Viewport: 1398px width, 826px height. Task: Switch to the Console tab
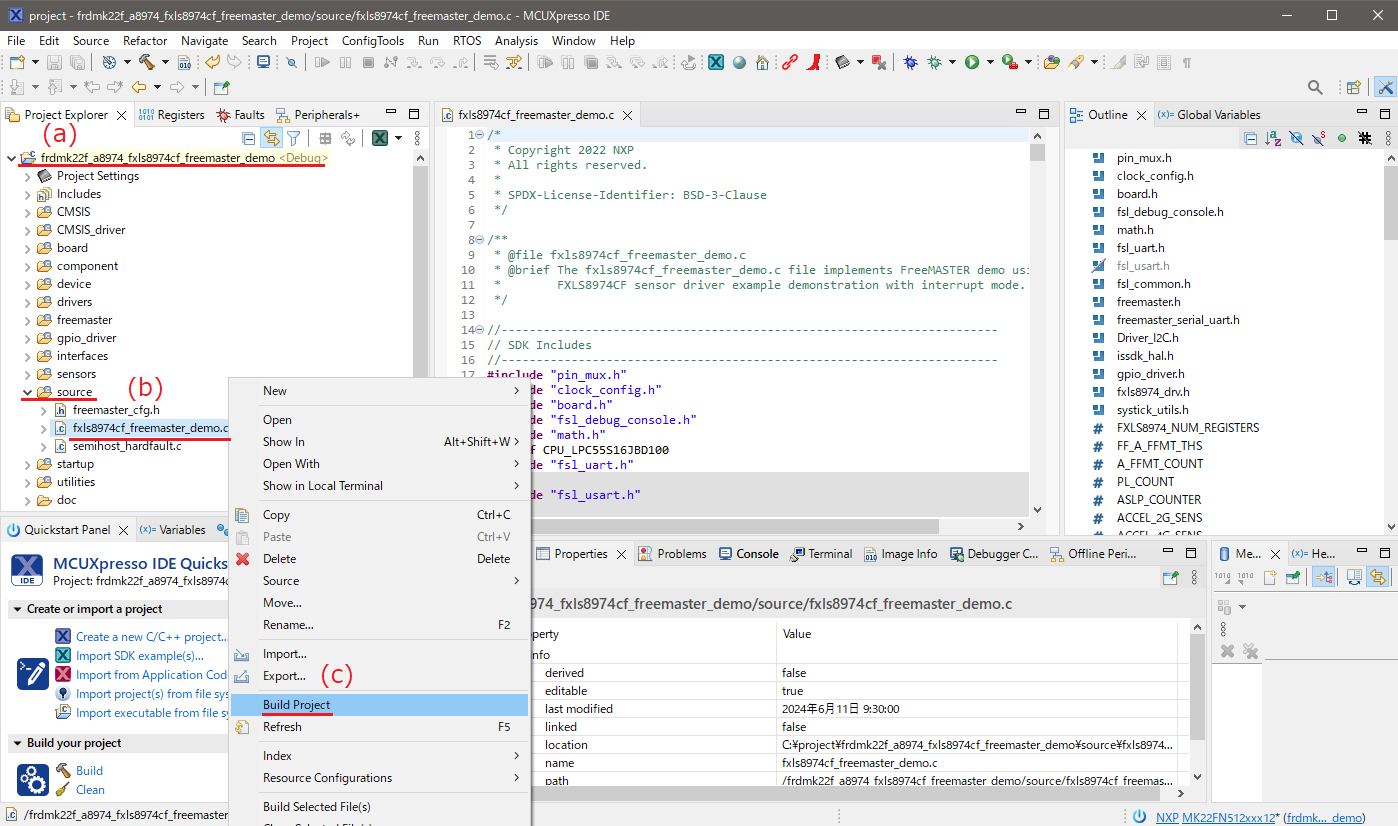(x=756, y=554)
